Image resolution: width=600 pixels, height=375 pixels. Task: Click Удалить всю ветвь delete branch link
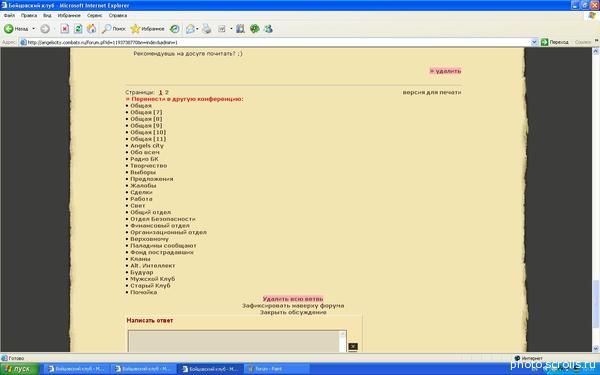tap(293, 299)
